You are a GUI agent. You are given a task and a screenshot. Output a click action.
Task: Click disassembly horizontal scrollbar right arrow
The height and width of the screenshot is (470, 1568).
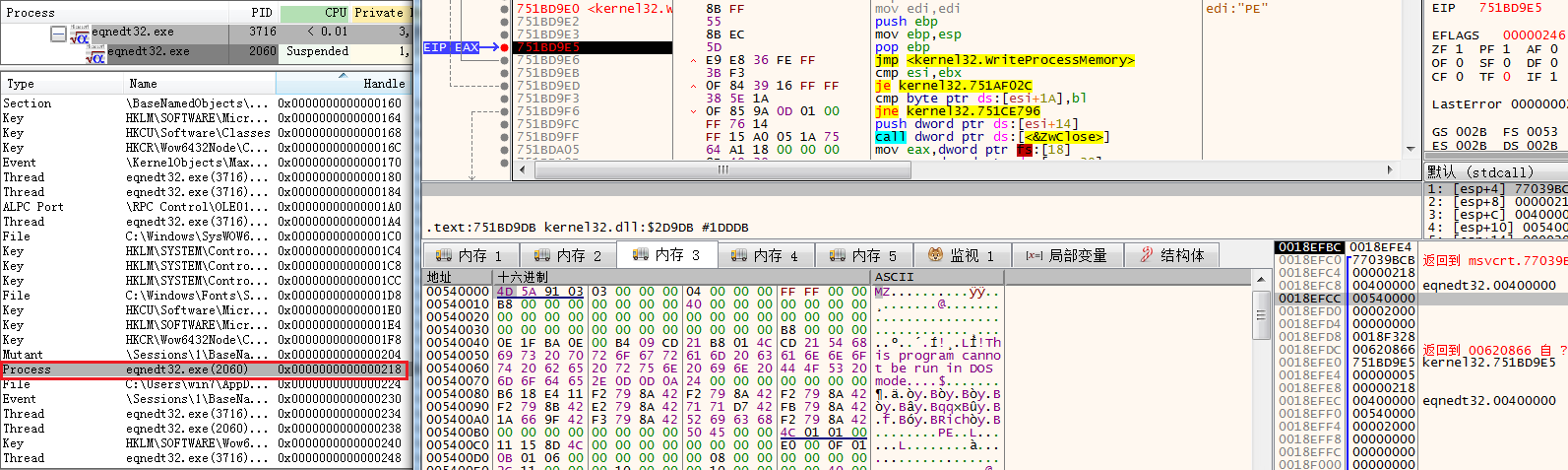pos(1390,169)
